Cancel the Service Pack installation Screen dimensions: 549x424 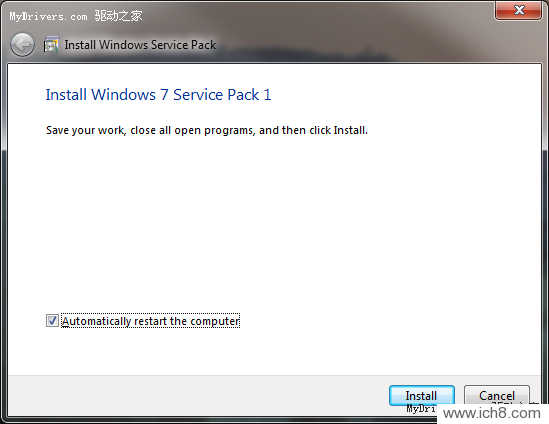[496, 396]
